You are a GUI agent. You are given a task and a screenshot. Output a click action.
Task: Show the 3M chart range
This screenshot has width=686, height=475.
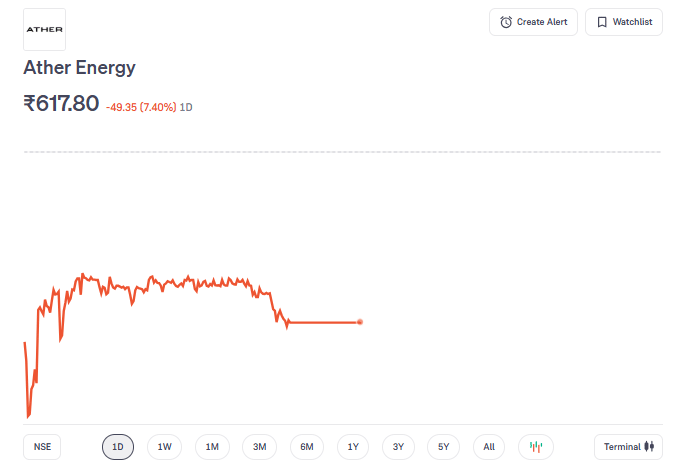click(259, 447)
